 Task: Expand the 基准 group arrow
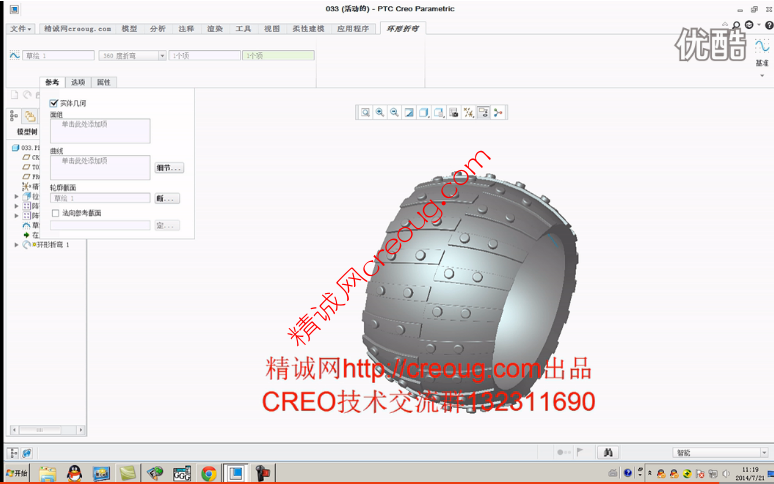pyautogui.click(x=762, y=75)
